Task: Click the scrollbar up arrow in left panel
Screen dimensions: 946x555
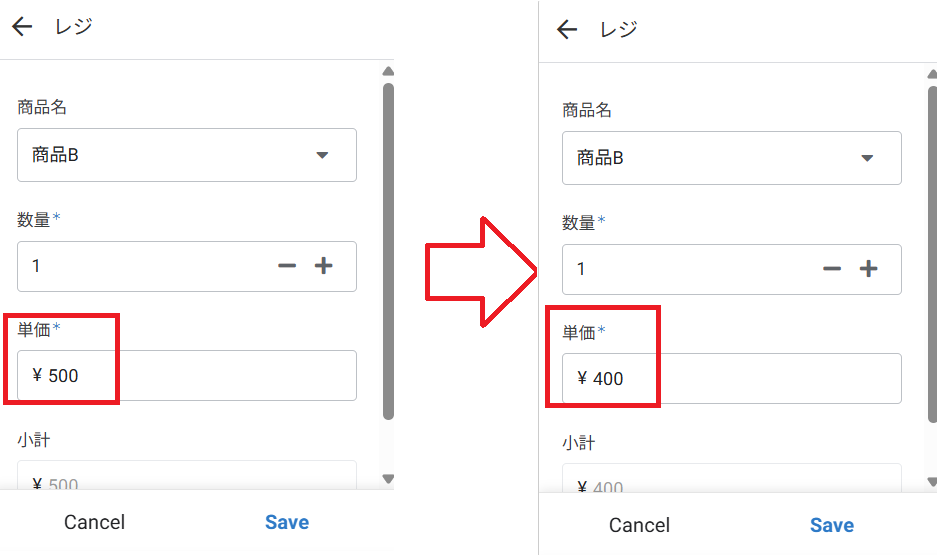Action: pyautogui.click(x=388, y=71)
